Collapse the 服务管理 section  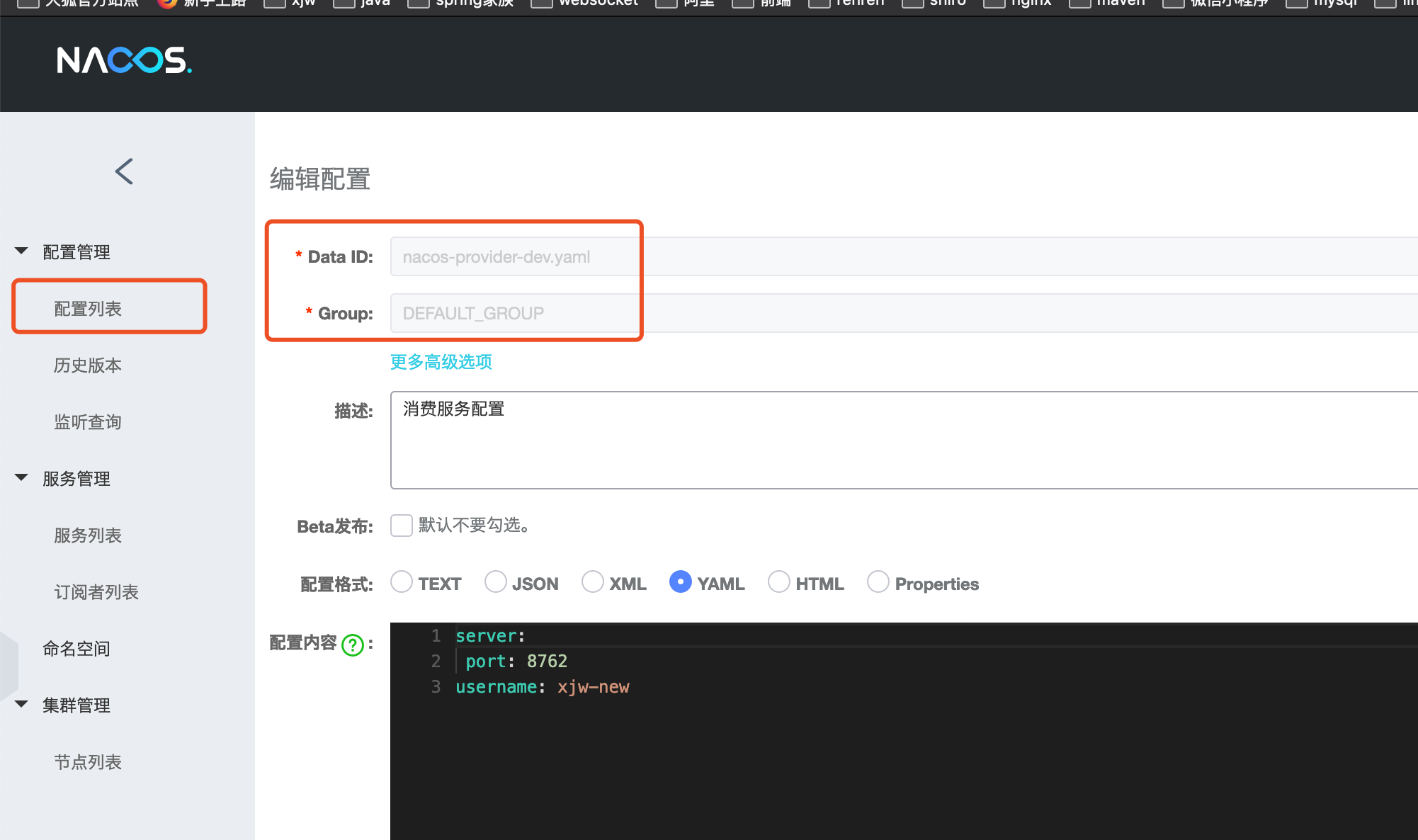pos(21,478)
